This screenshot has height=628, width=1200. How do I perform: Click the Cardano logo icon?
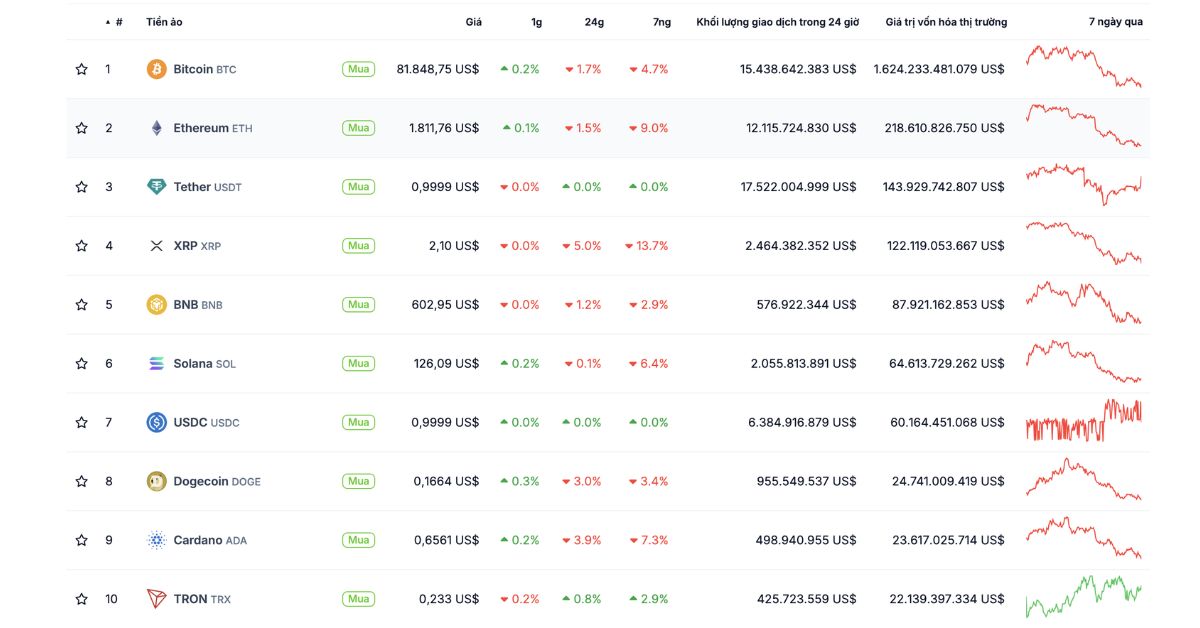click(156, 540)
